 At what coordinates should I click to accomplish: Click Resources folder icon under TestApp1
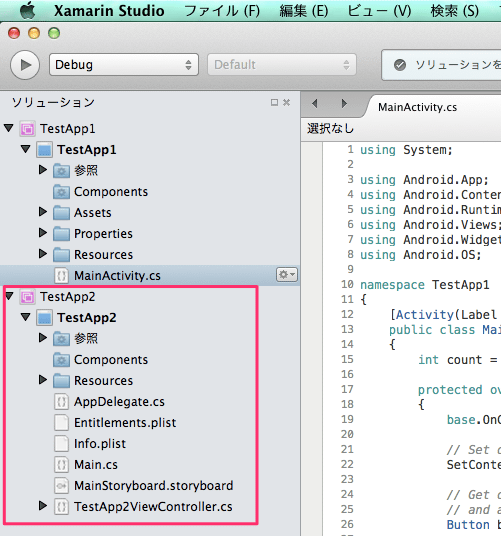tap(62, 255)
